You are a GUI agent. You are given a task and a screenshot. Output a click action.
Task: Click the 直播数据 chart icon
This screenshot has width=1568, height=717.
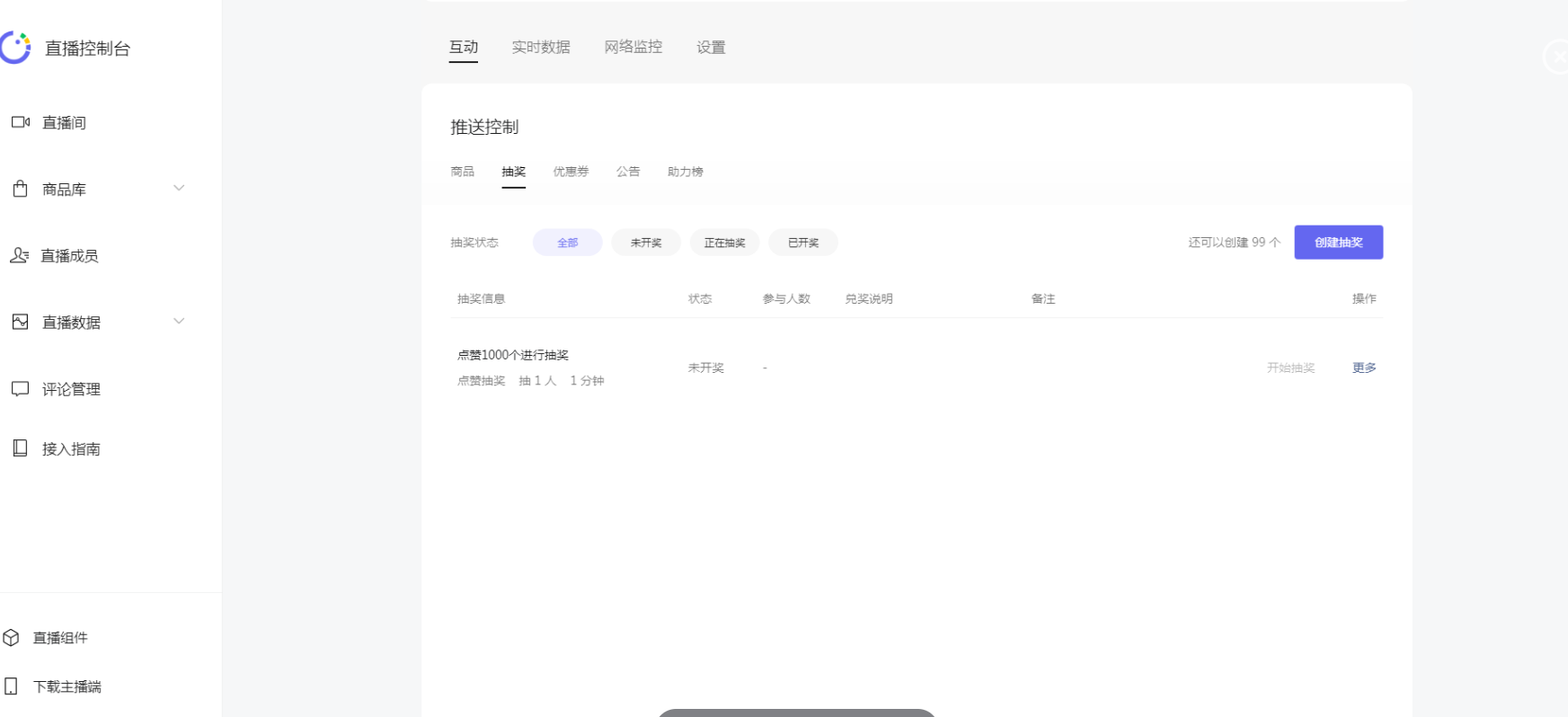[20, 322]
